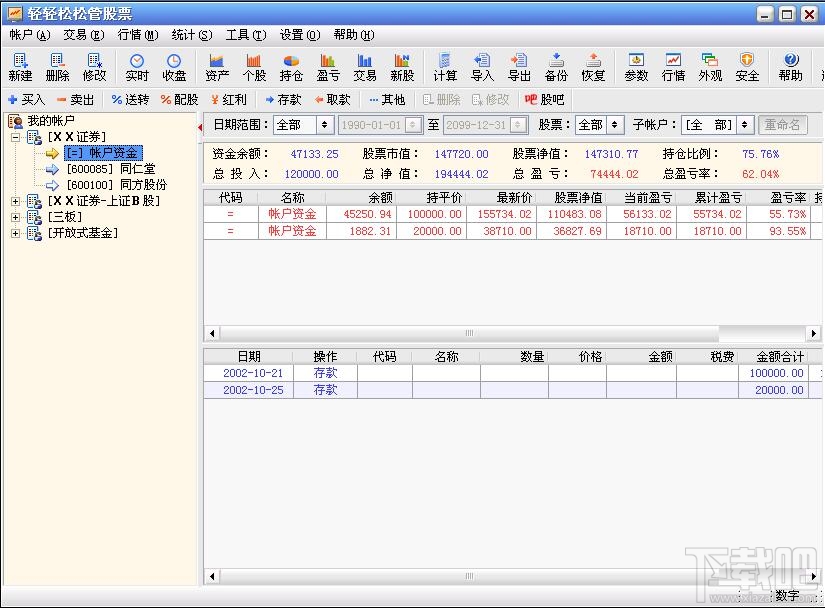
Task: Open the 盈亏 profit-loss icon
Action: pyautogui.click(x=328, y=67)
